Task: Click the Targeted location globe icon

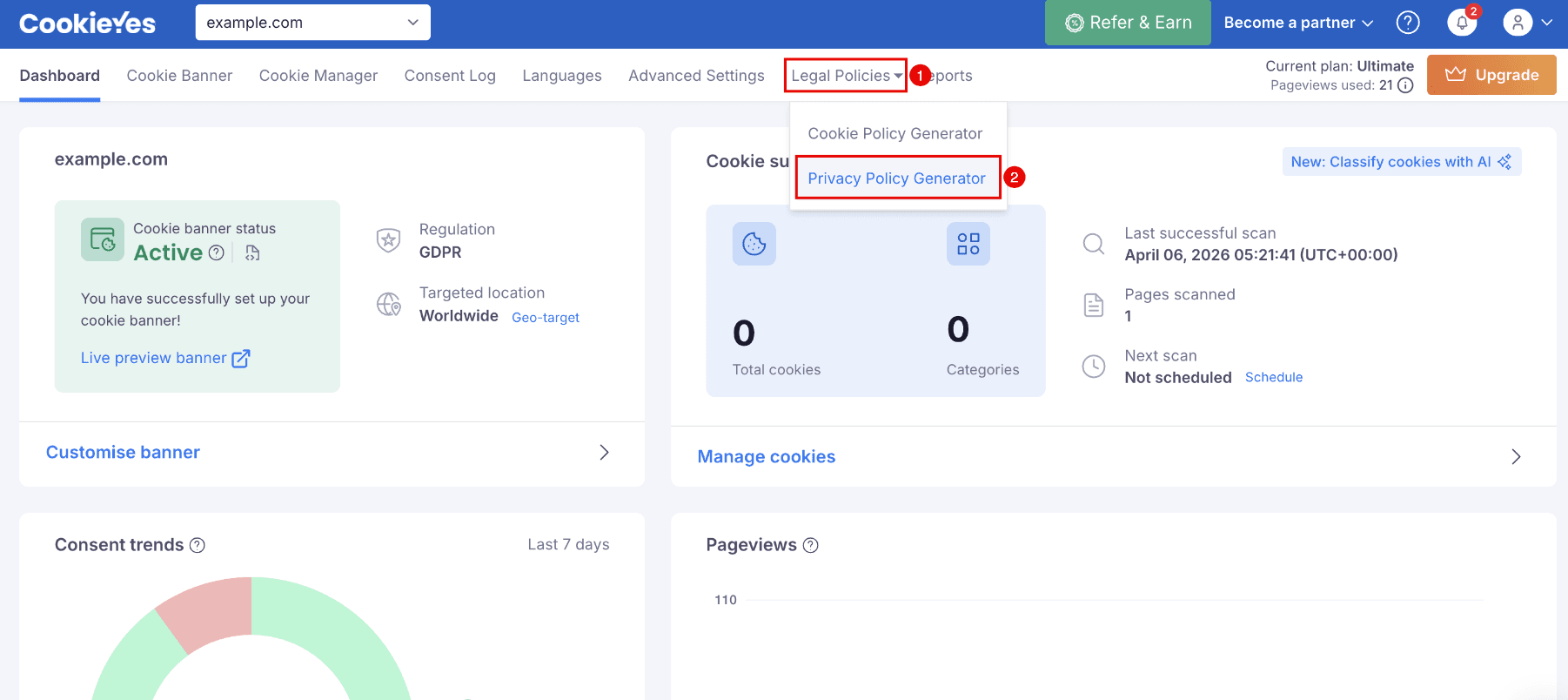Action: point(388,304)
